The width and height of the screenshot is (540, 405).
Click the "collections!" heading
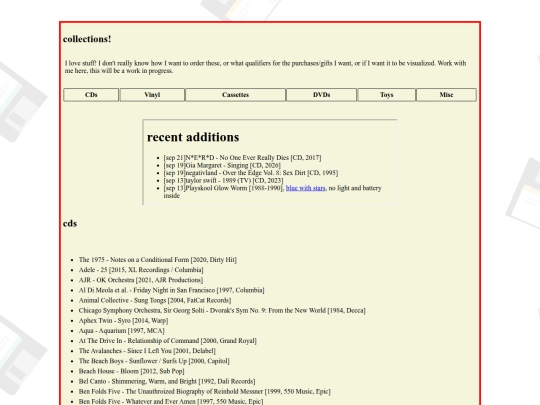[x=87, y=39]
